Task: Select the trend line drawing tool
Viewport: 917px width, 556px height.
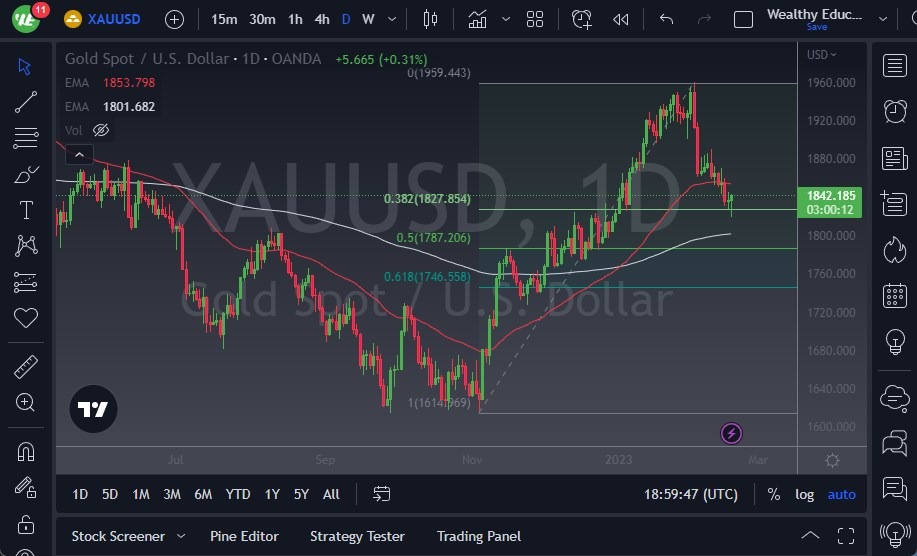Action: point(26,102)
